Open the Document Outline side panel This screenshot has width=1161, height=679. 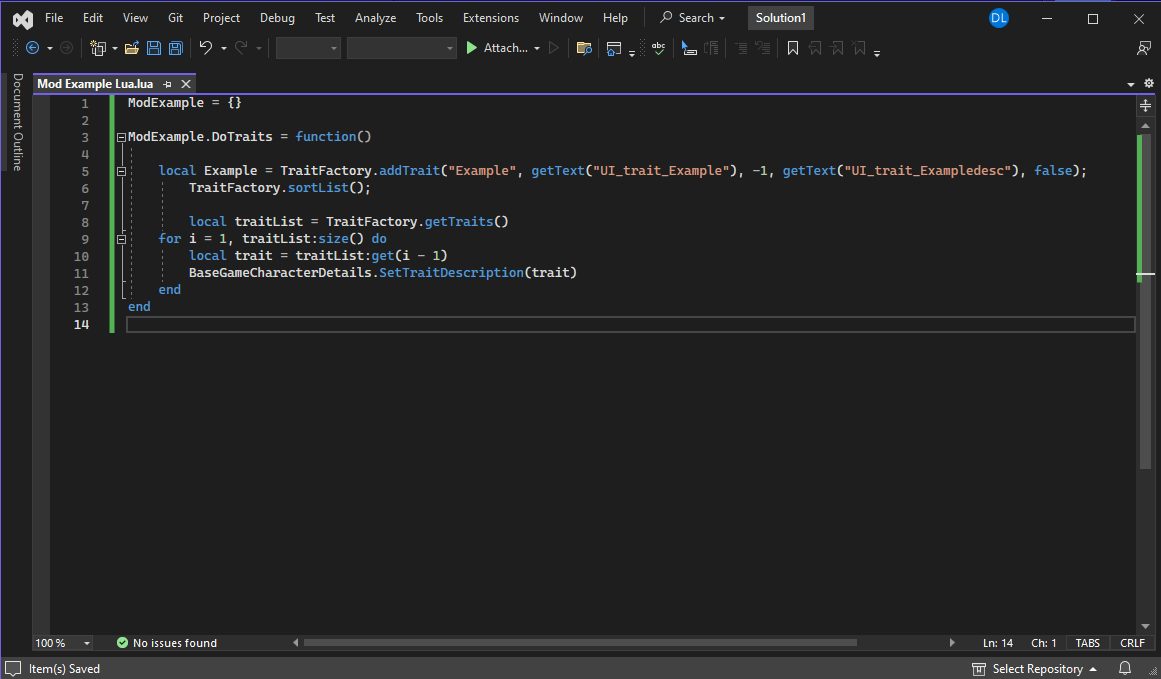(x=16, y=122)
